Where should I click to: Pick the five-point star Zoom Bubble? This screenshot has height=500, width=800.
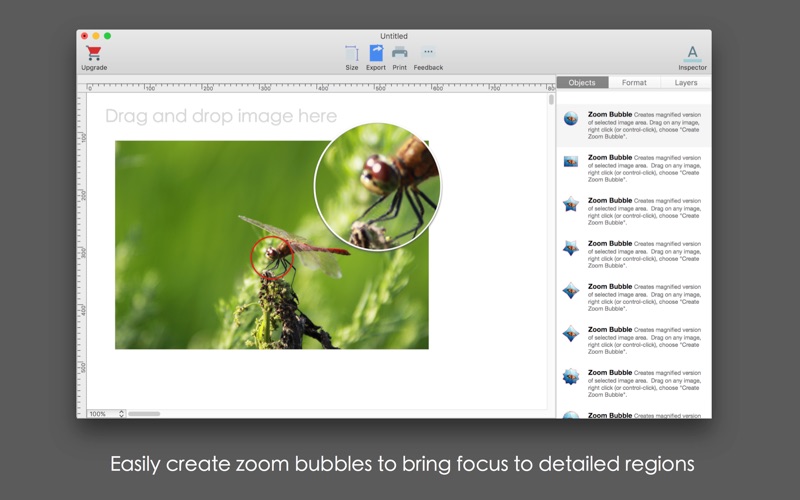click(x=571, y=205)
